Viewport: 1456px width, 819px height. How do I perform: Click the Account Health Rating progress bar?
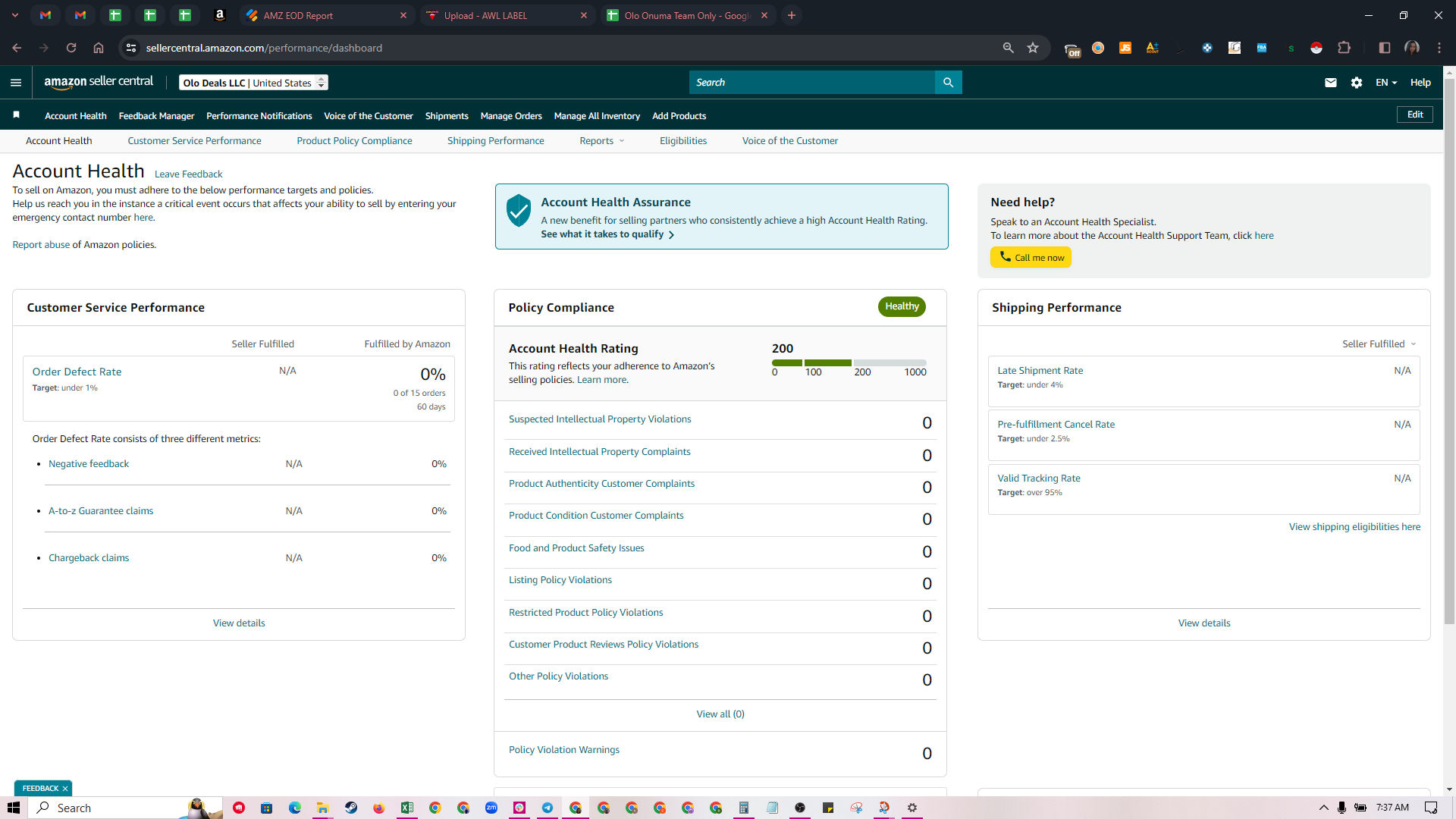pyautogui.click(x=849, y=362)
